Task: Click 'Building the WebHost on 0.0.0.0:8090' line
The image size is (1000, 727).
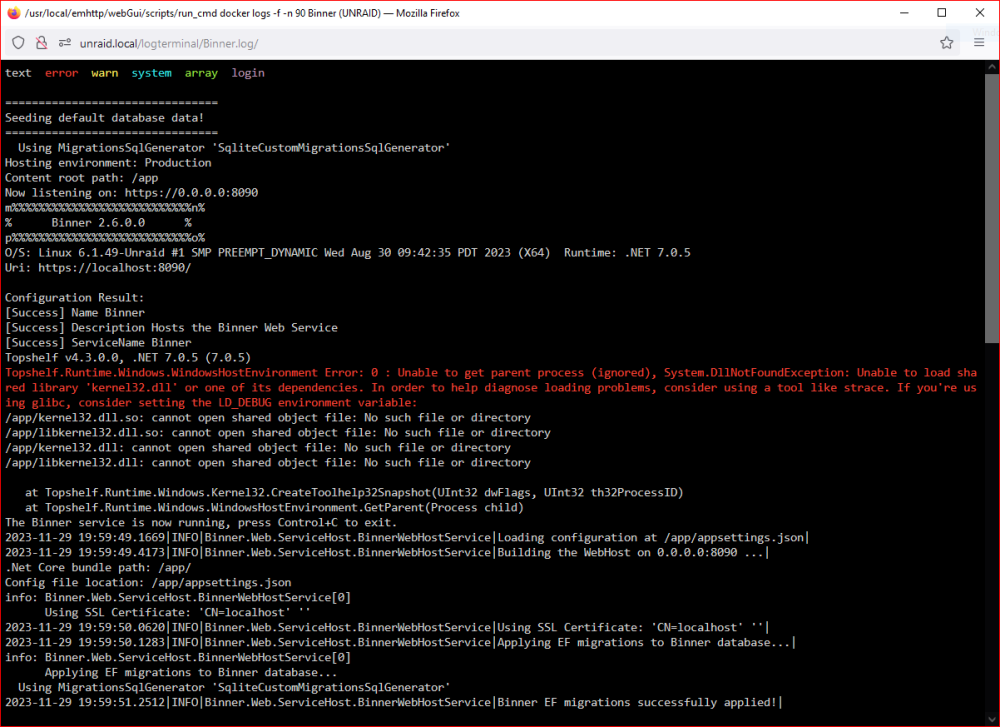Action: click(x=387, y=552)
